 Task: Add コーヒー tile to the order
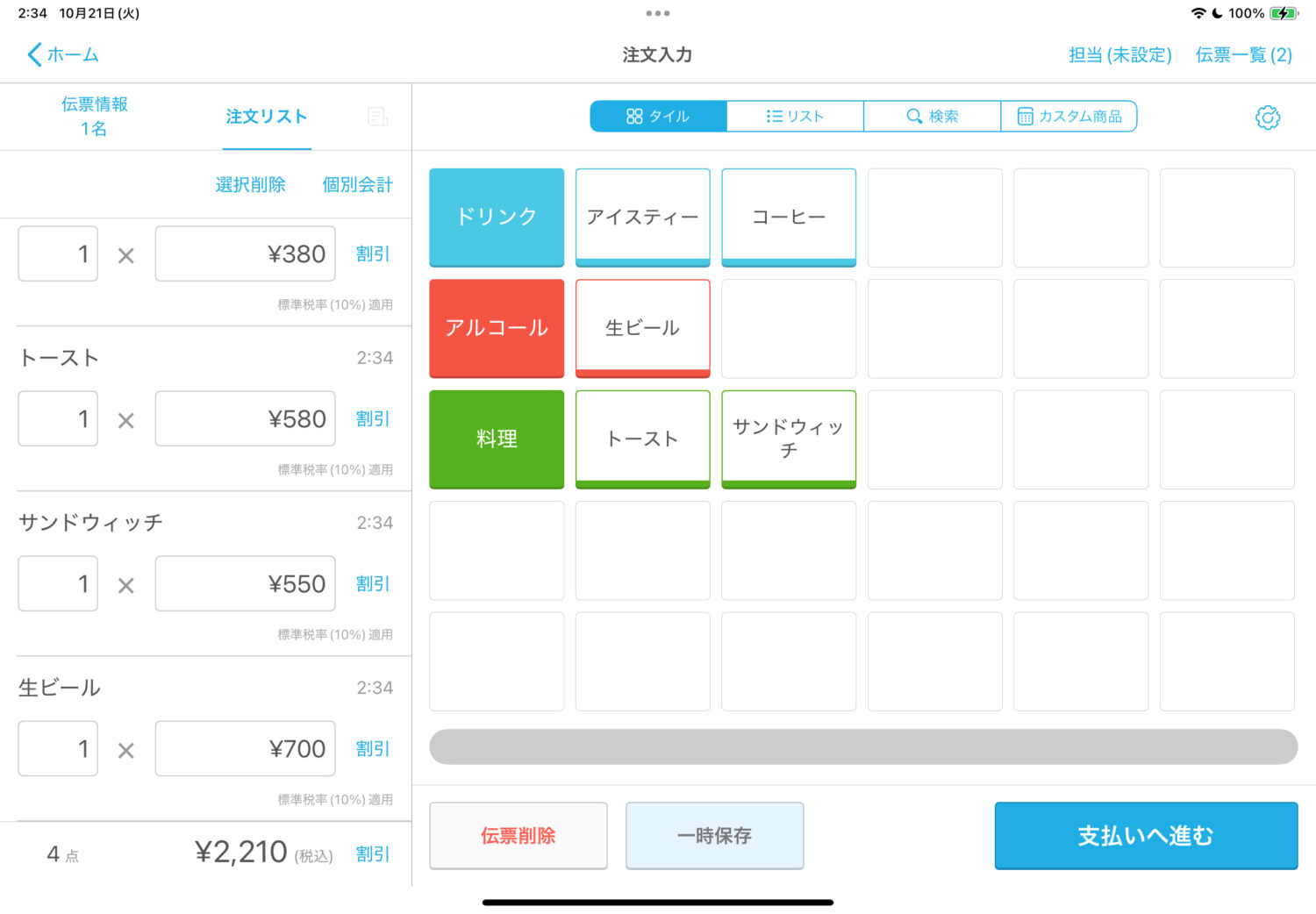(788, 217)
